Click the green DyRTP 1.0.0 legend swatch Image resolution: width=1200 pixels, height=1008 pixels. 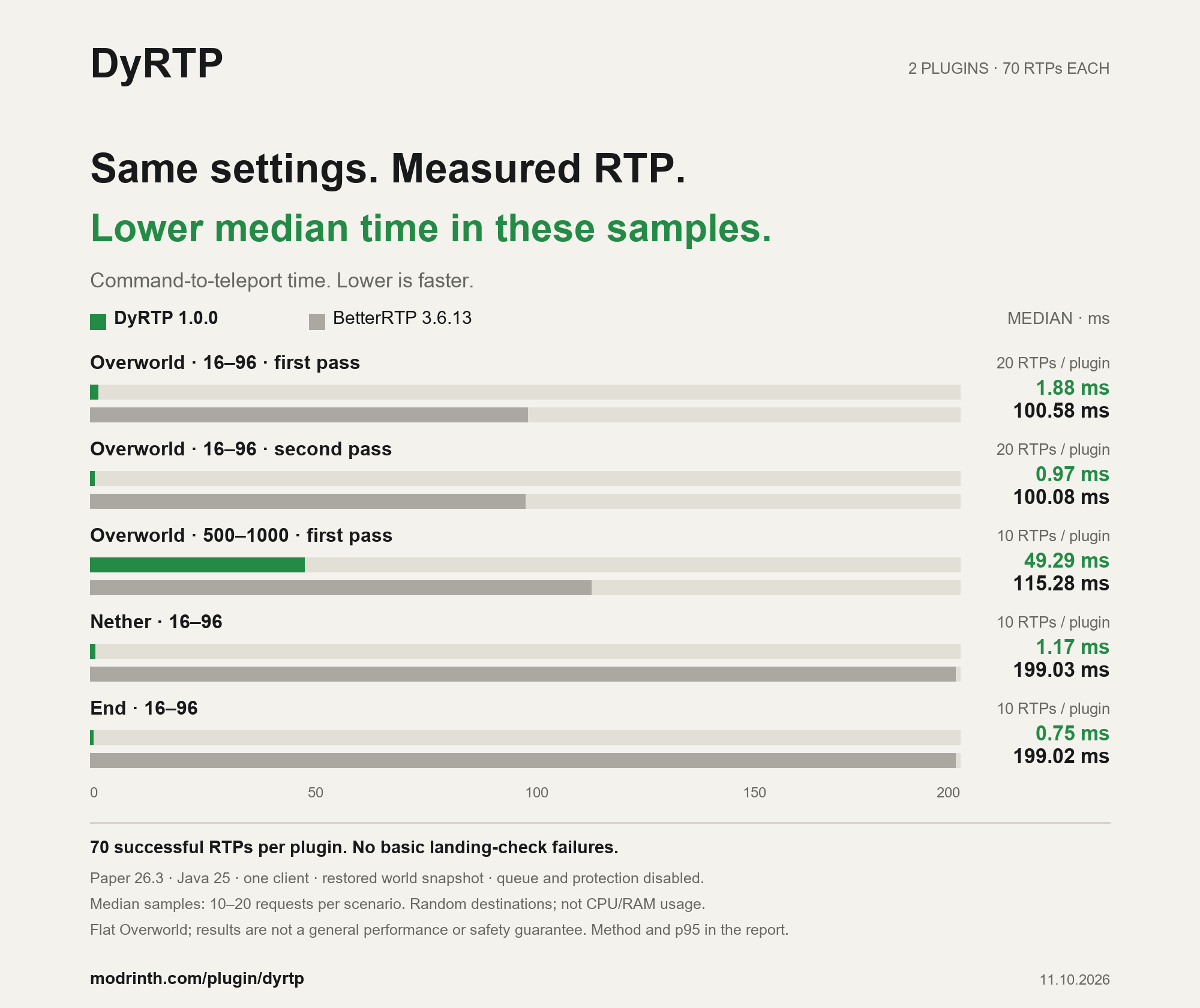[98, 322]
